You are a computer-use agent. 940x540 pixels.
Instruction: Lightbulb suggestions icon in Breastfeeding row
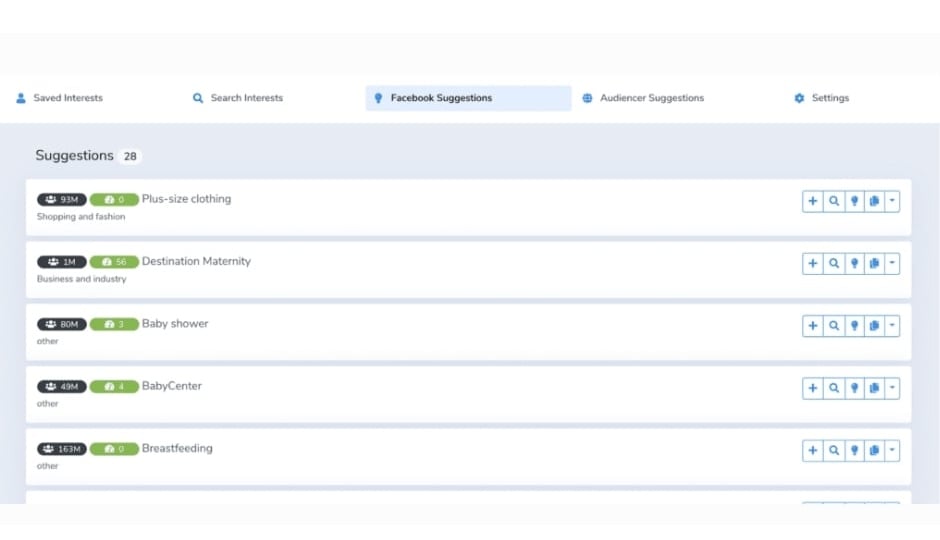click(x=854, y=451)
